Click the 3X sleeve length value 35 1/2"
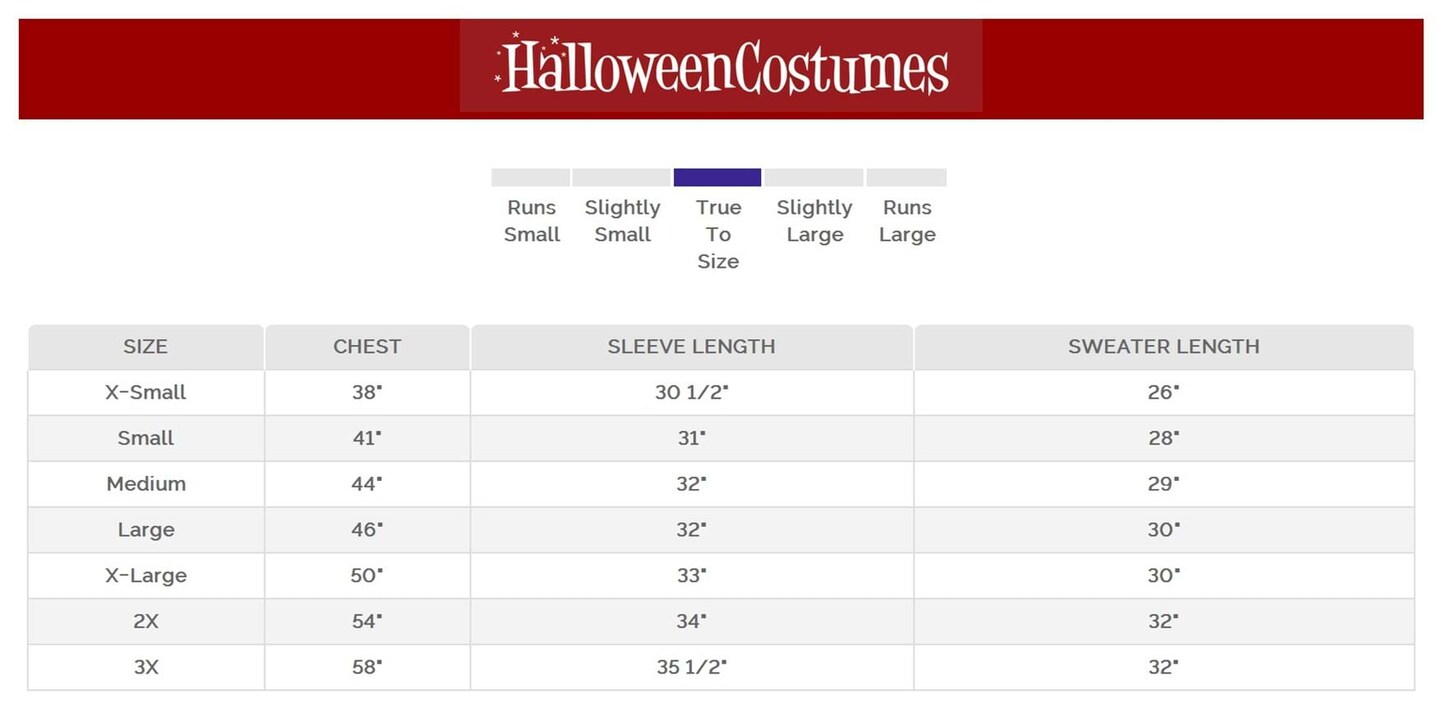This screenshot has width=1440, height=718. 691,667
